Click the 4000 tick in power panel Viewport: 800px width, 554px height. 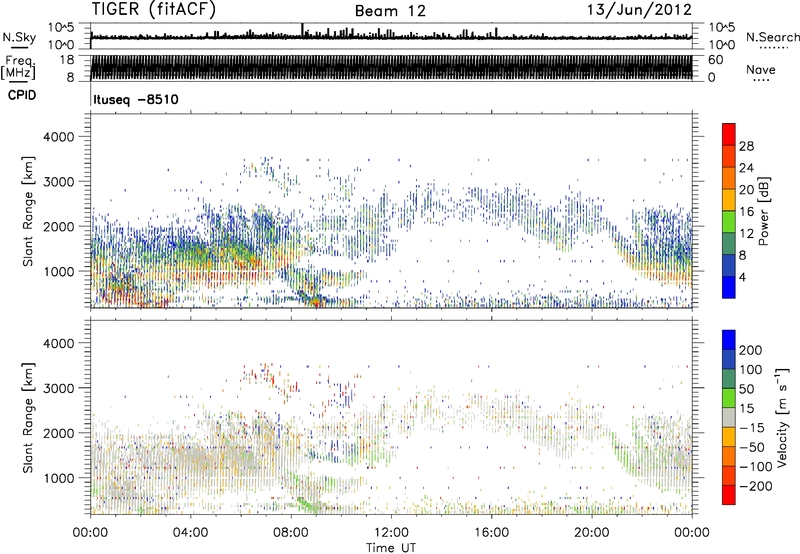pyautogui.click(x=59, y=137)
